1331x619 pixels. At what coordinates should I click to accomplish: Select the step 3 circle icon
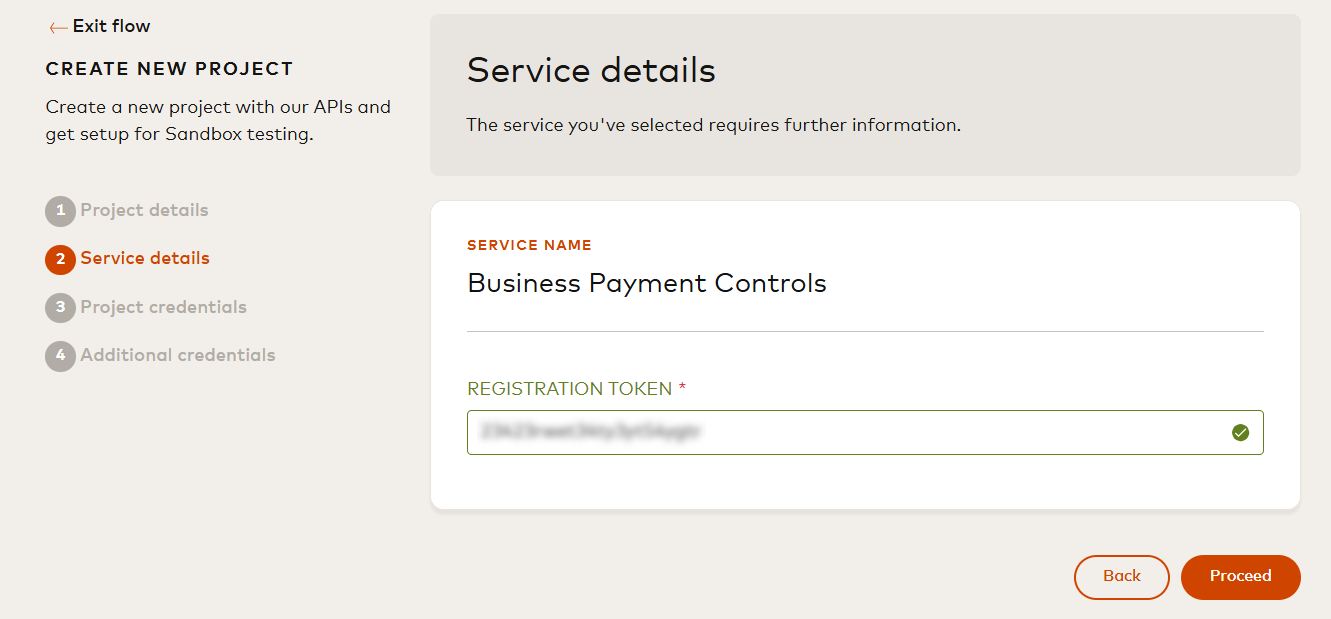(x=58, y=307)
